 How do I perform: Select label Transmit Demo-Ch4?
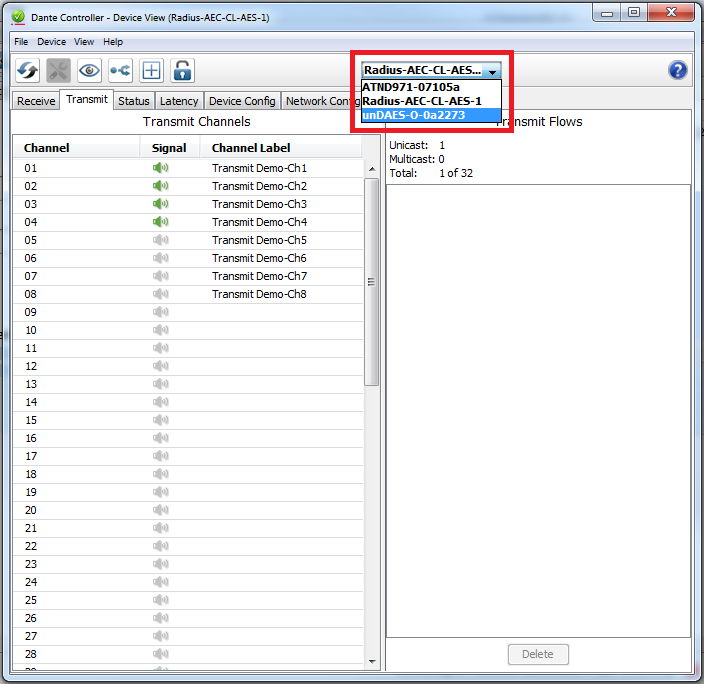coord(260,222)
